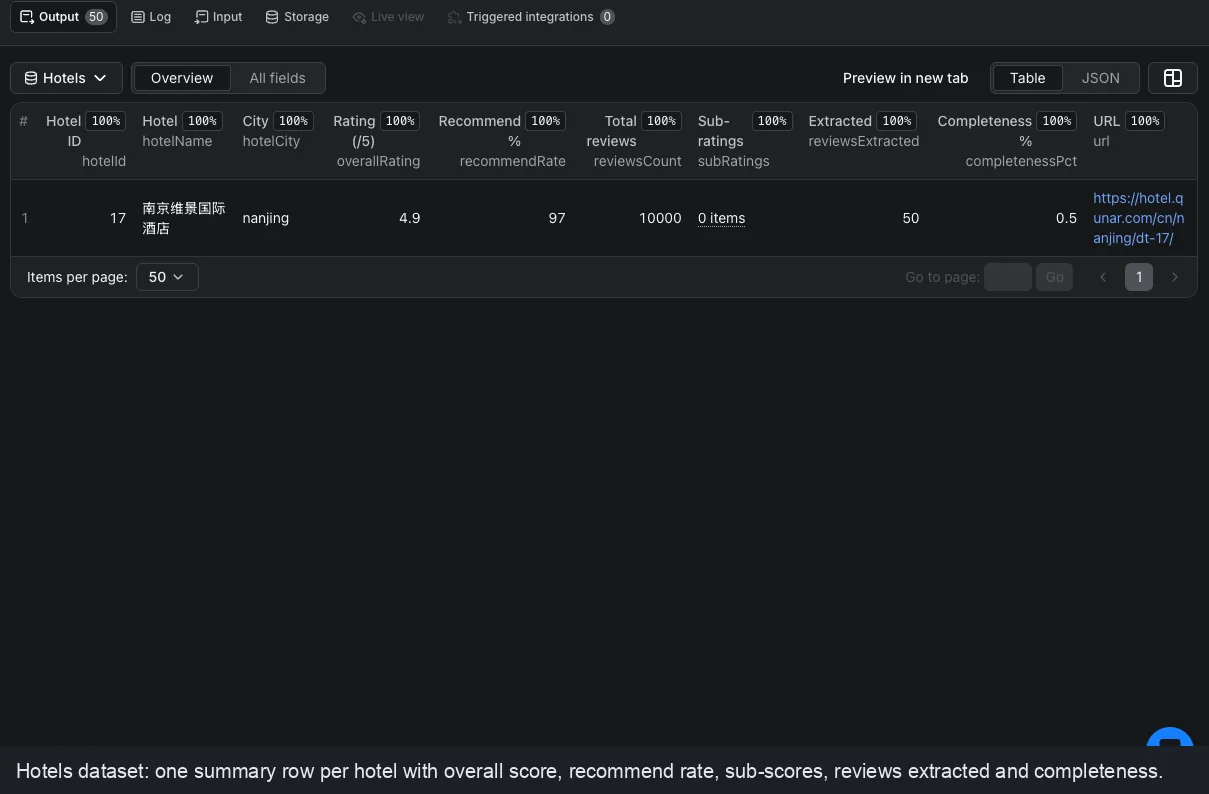Click the 10000 total reviews cell
Image resolution: width=1209 pixels, height=794 pixels.
(x=660, y=218)
